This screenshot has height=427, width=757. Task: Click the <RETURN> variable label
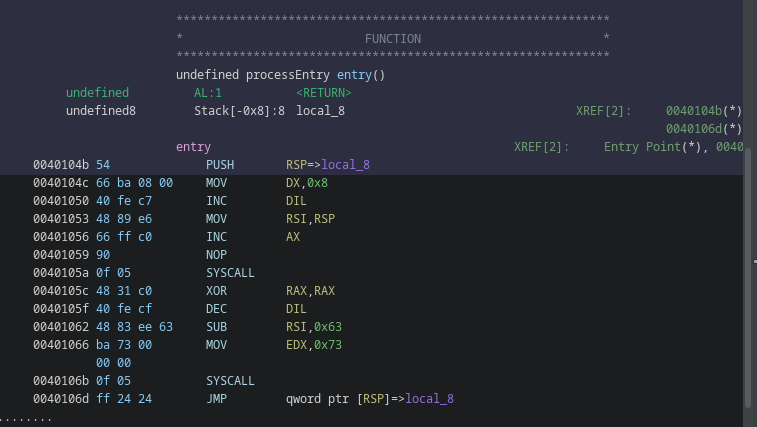323,93
